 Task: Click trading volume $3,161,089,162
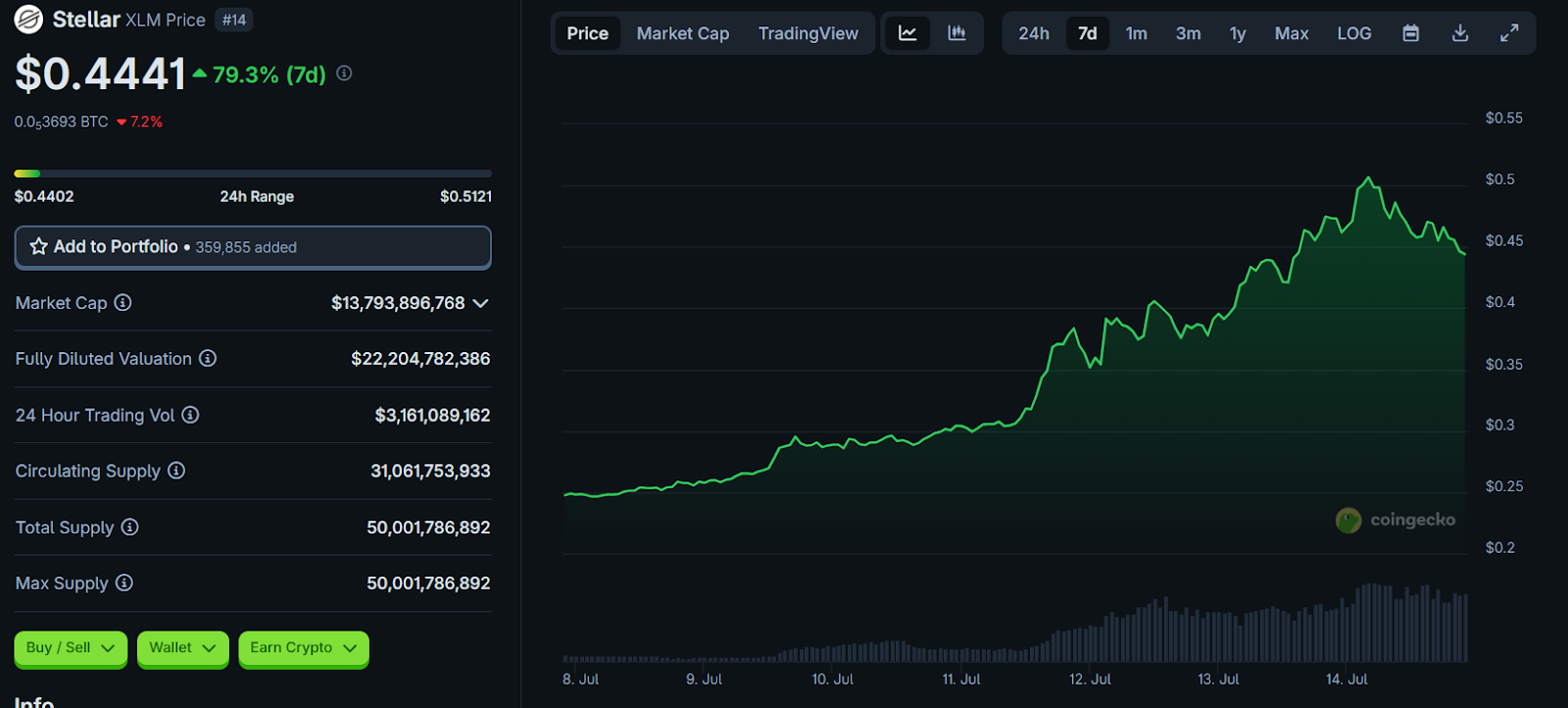pos(432,415)
